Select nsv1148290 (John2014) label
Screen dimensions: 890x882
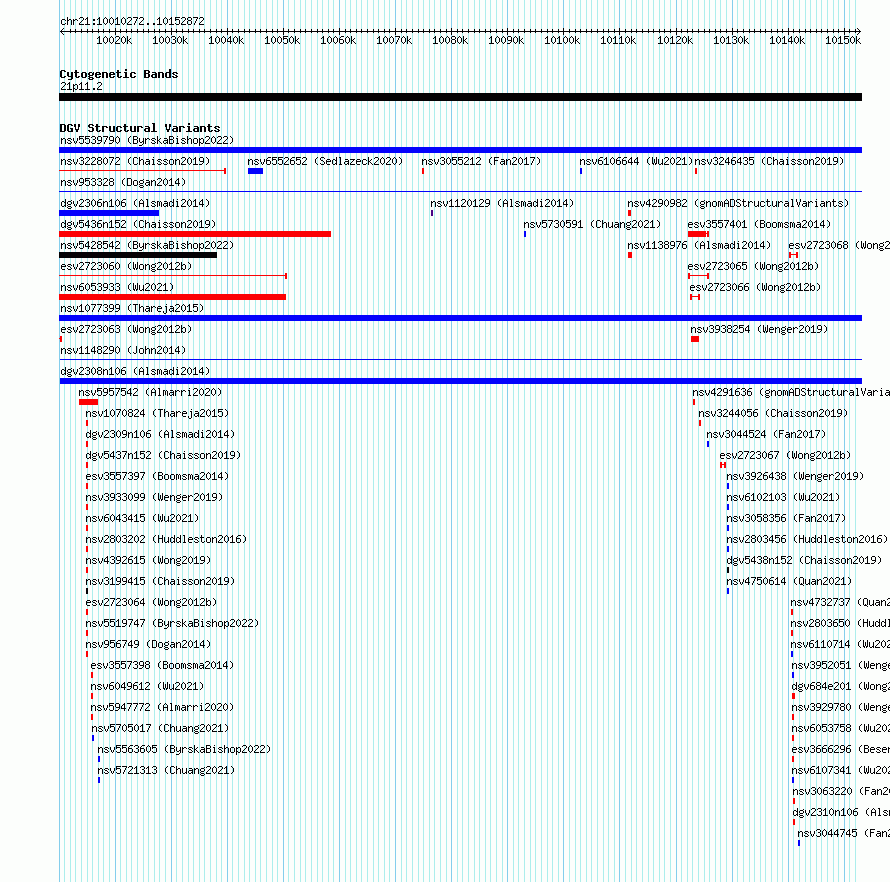(x=123, y=350)
